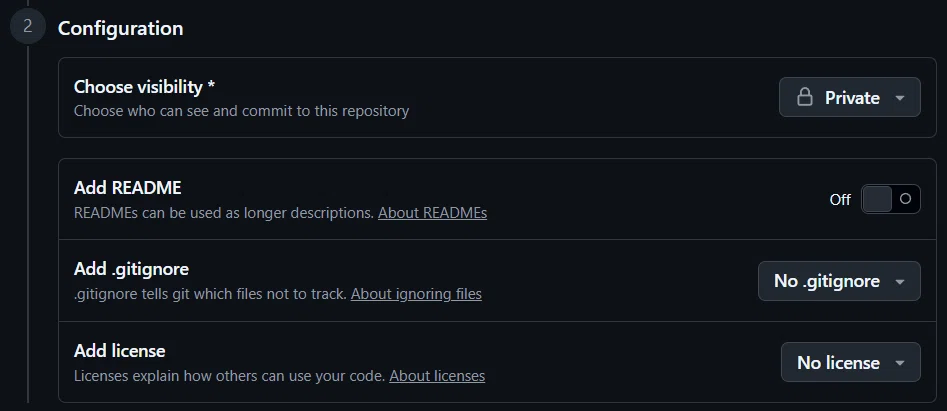
Task: Visit the About licenses link
Action: pyautogui.click(x=437, y=376)
